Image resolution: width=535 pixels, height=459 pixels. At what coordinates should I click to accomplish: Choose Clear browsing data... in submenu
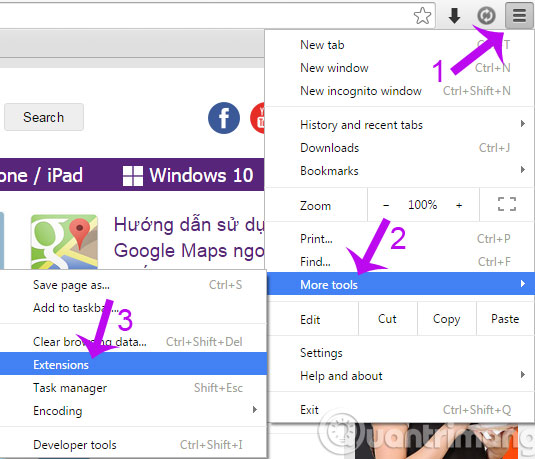pos(133,342)
